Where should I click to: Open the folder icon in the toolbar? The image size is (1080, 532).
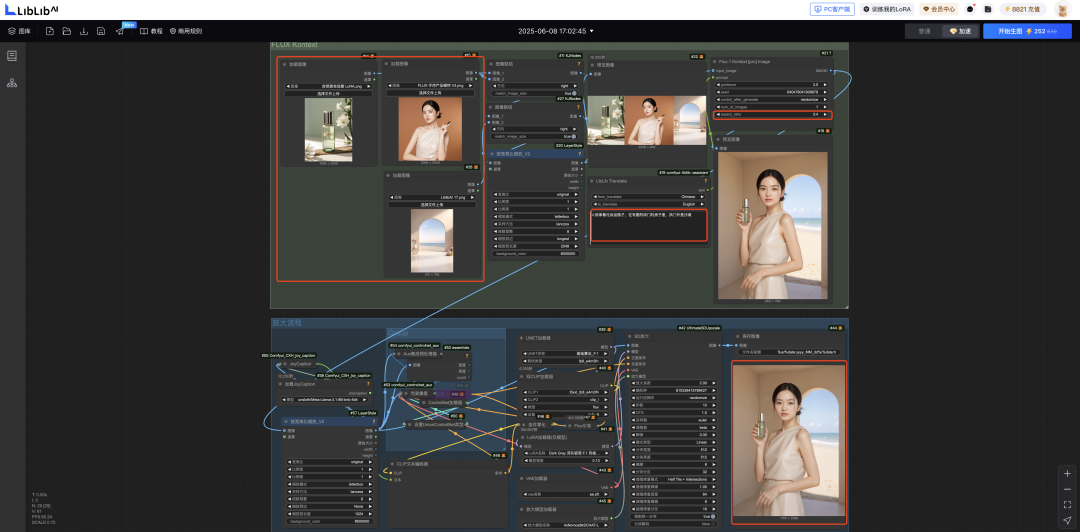(x=66, y=31)
